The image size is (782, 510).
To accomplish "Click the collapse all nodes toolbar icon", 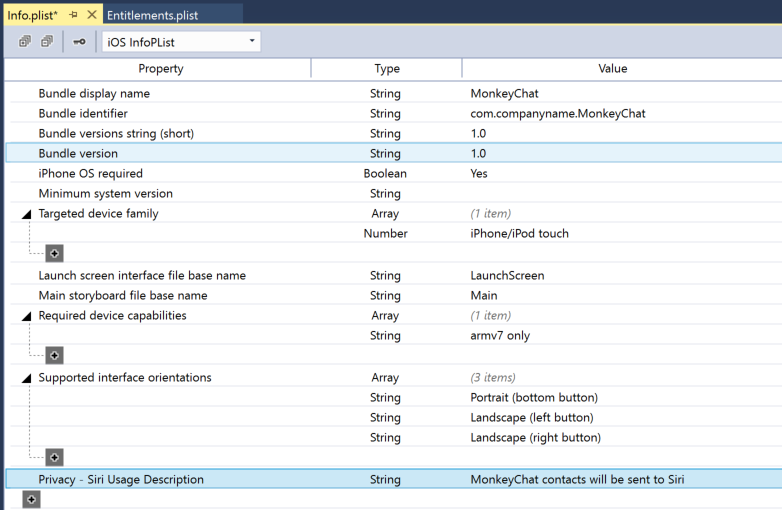I will coord(47,42).
